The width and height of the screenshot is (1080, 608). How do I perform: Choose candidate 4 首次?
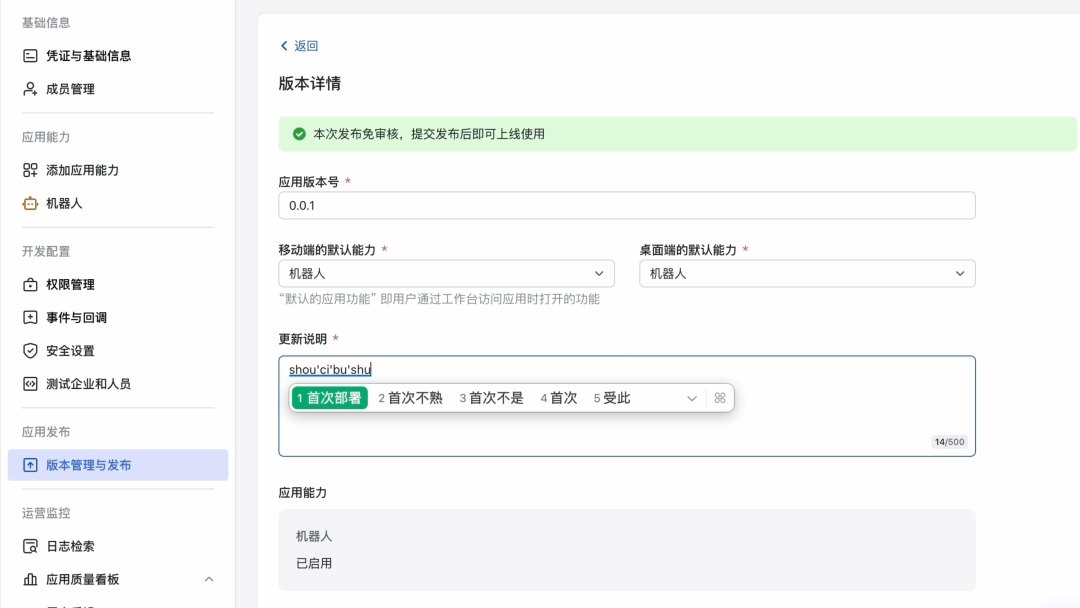(559, 398)
